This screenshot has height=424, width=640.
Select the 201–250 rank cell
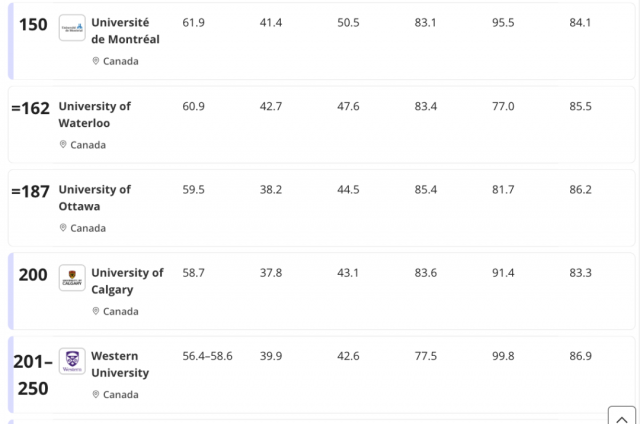[32, 374]
